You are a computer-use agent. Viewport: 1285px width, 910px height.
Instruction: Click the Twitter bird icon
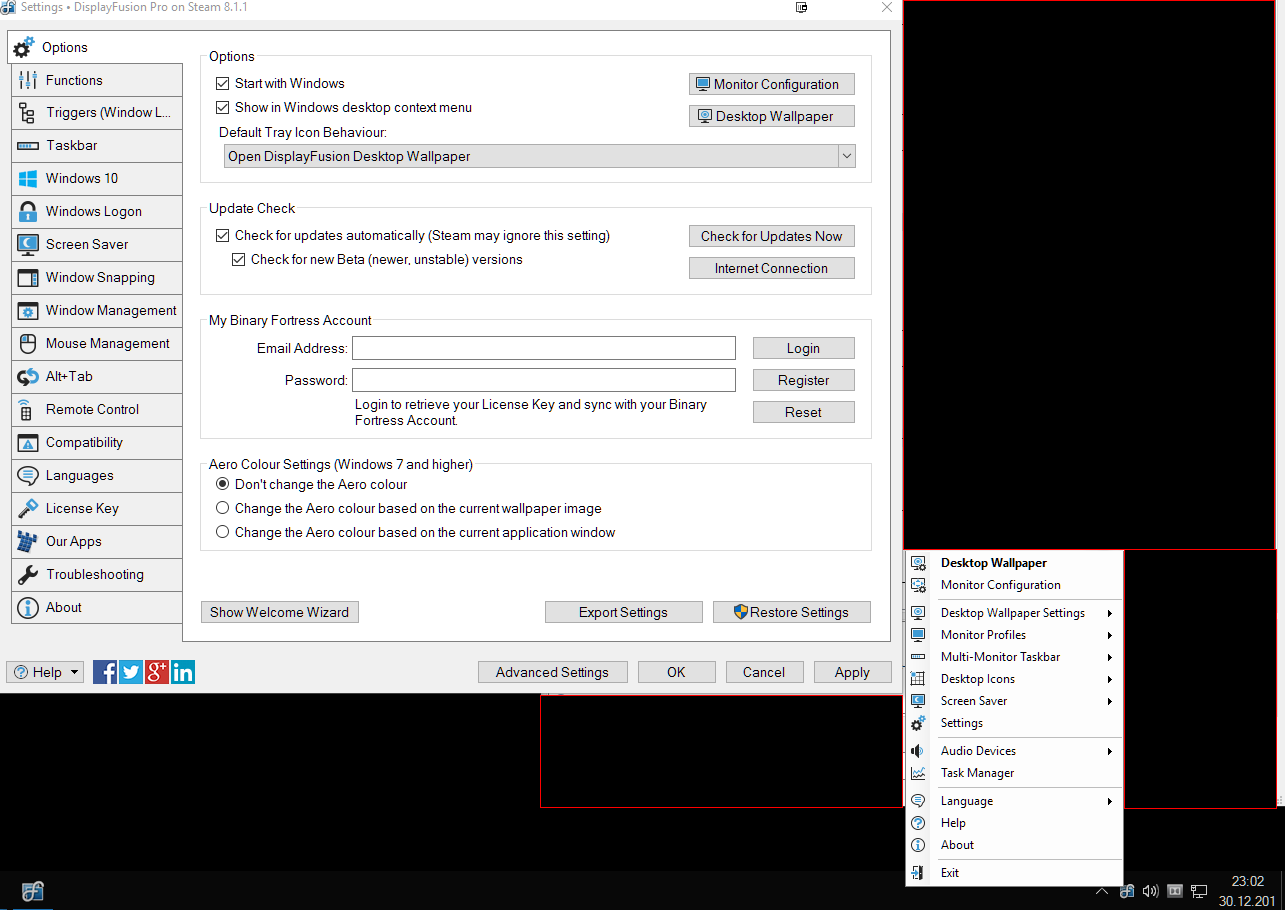pyautogui.click(x=131, y=672)
